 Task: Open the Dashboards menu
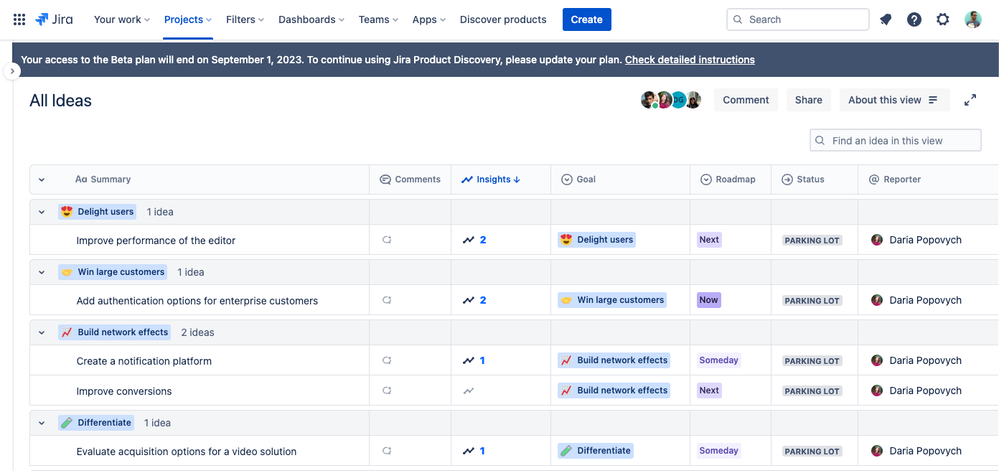click(x=311, y=19)
